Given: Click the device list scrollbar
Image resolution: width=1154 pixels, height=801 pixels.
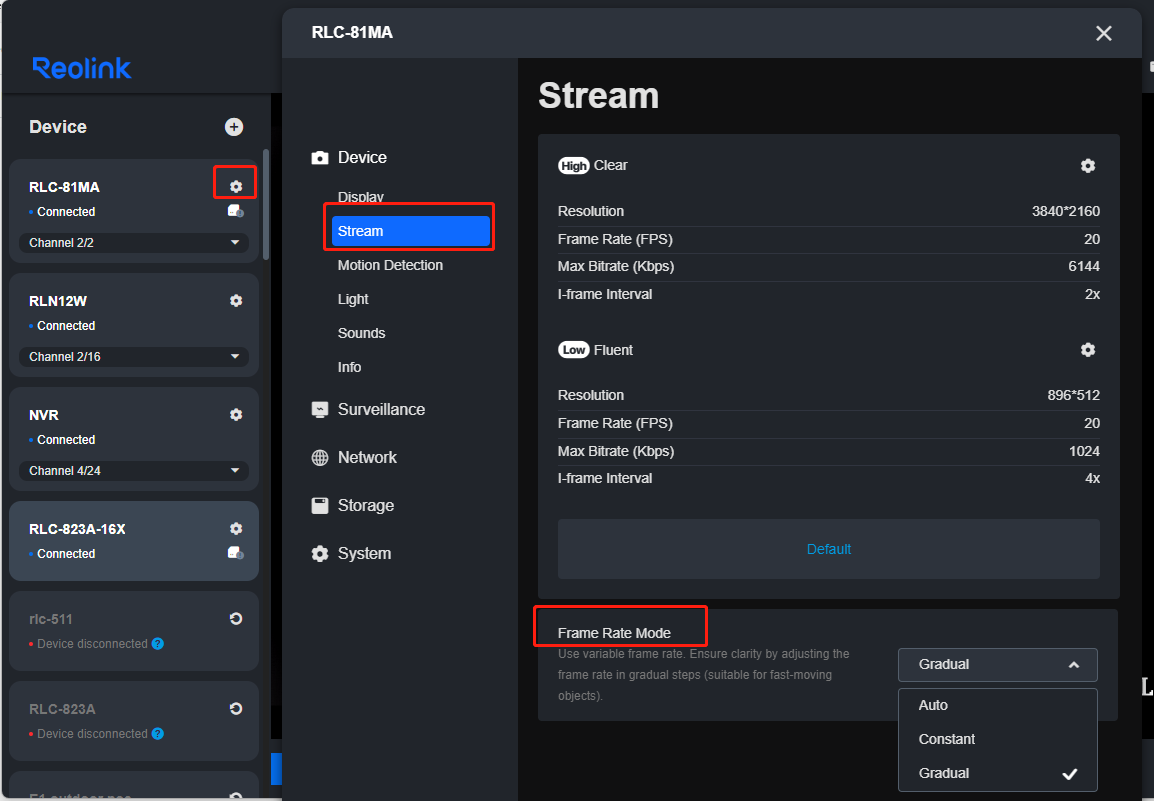Looking at the screenshot, I should coord(266,204).
